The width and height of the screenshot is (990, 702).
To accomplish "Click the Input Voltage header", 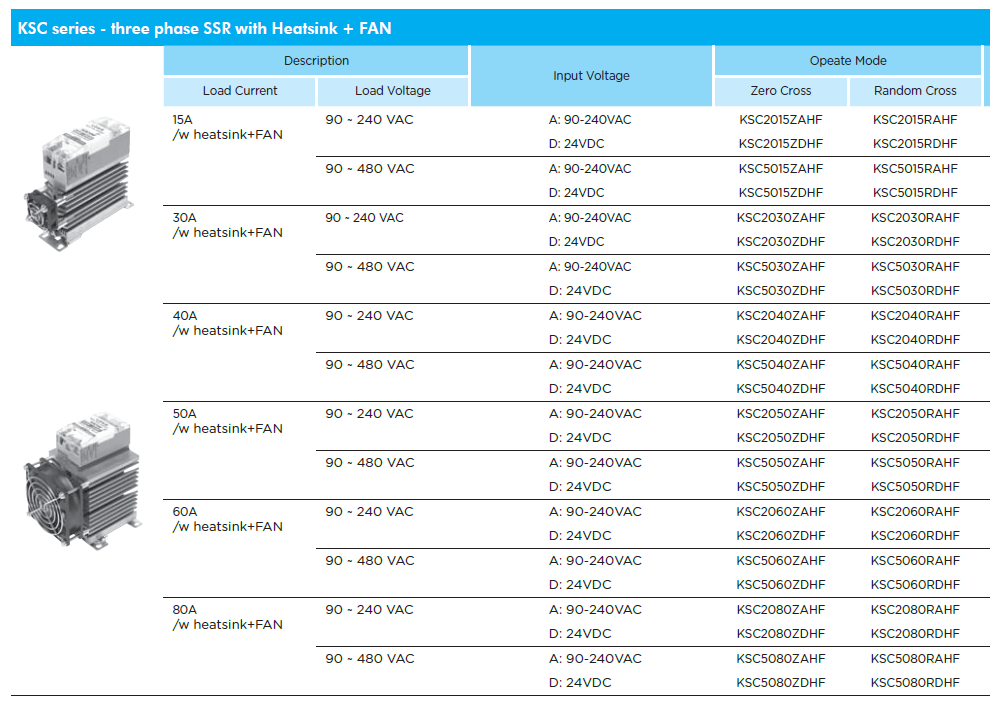I will coord(592,76).
